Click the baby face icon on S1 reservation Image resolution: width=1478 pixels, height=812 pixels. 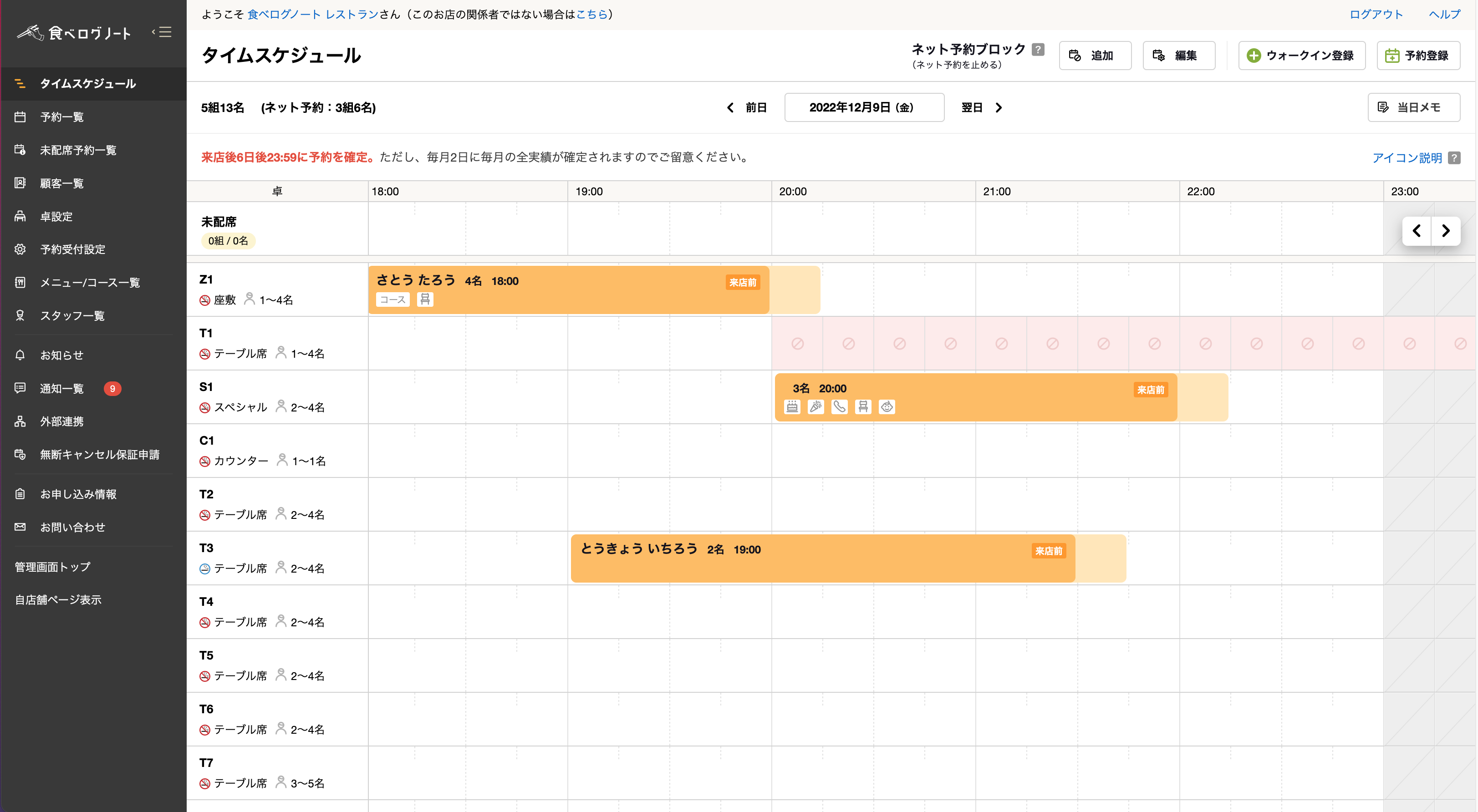(887, 406)
